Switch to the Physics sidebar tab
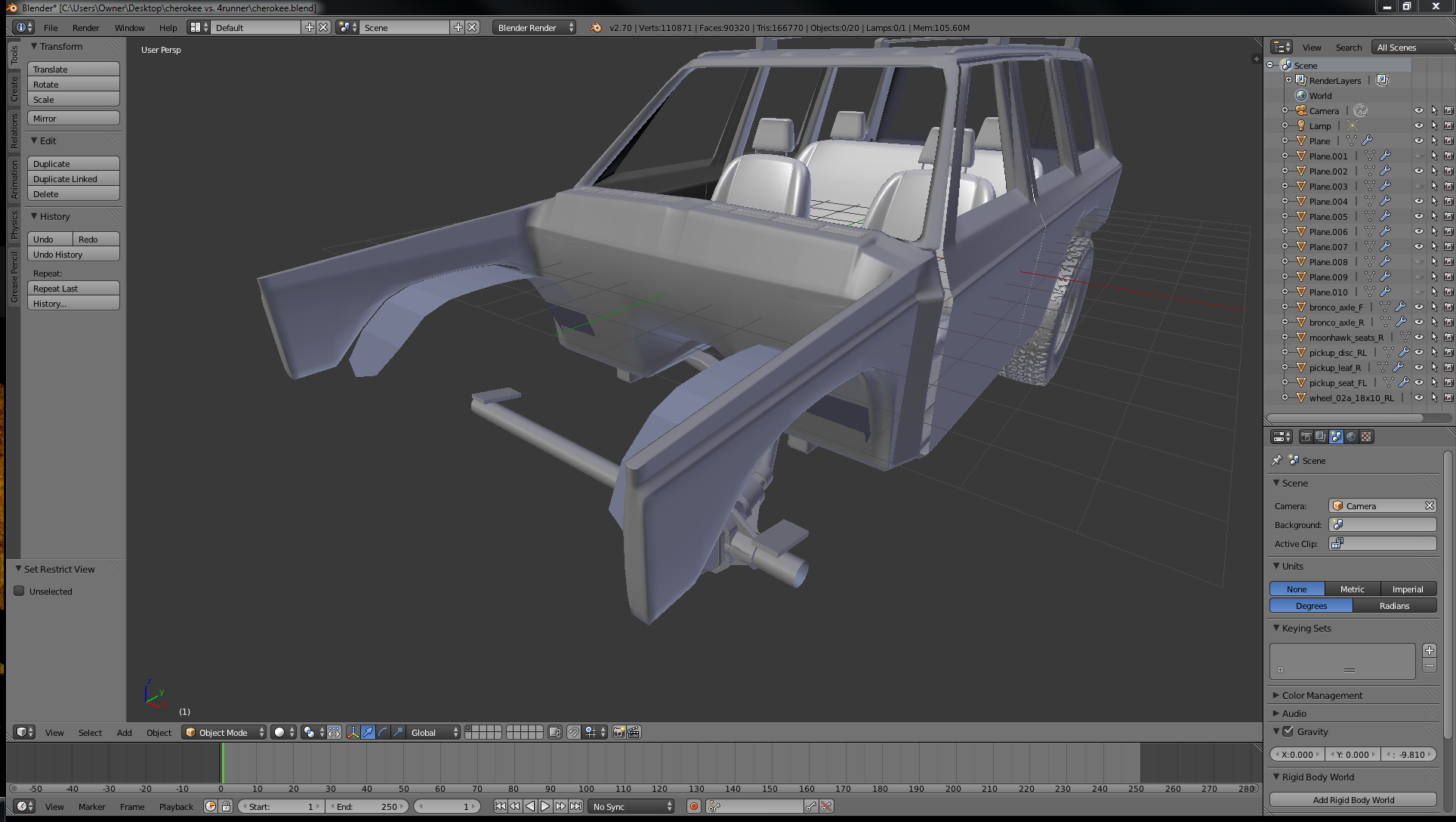 click(x=14, y=224)
